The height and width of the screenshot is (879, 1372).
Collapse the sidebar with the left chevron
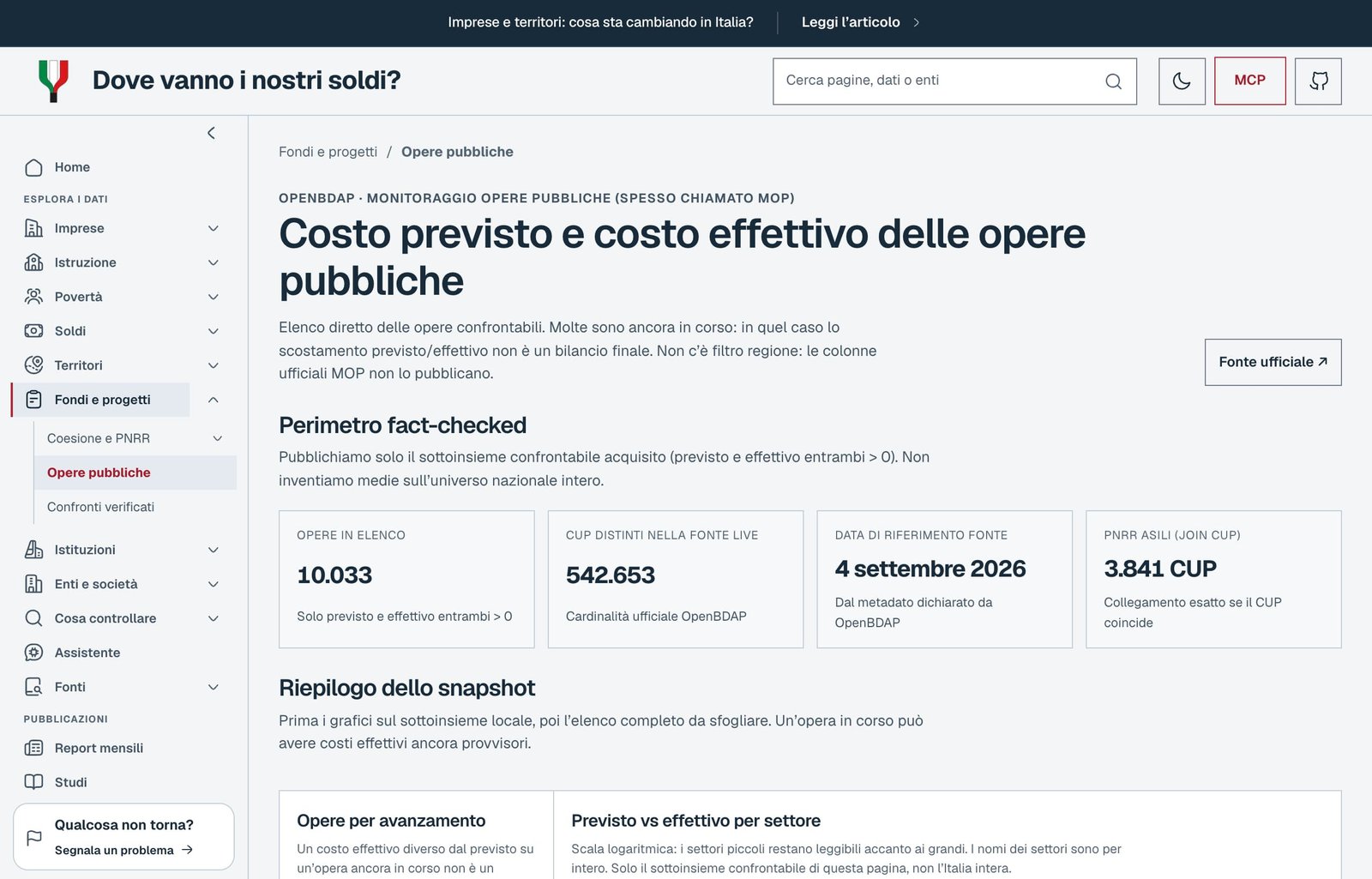211,133
